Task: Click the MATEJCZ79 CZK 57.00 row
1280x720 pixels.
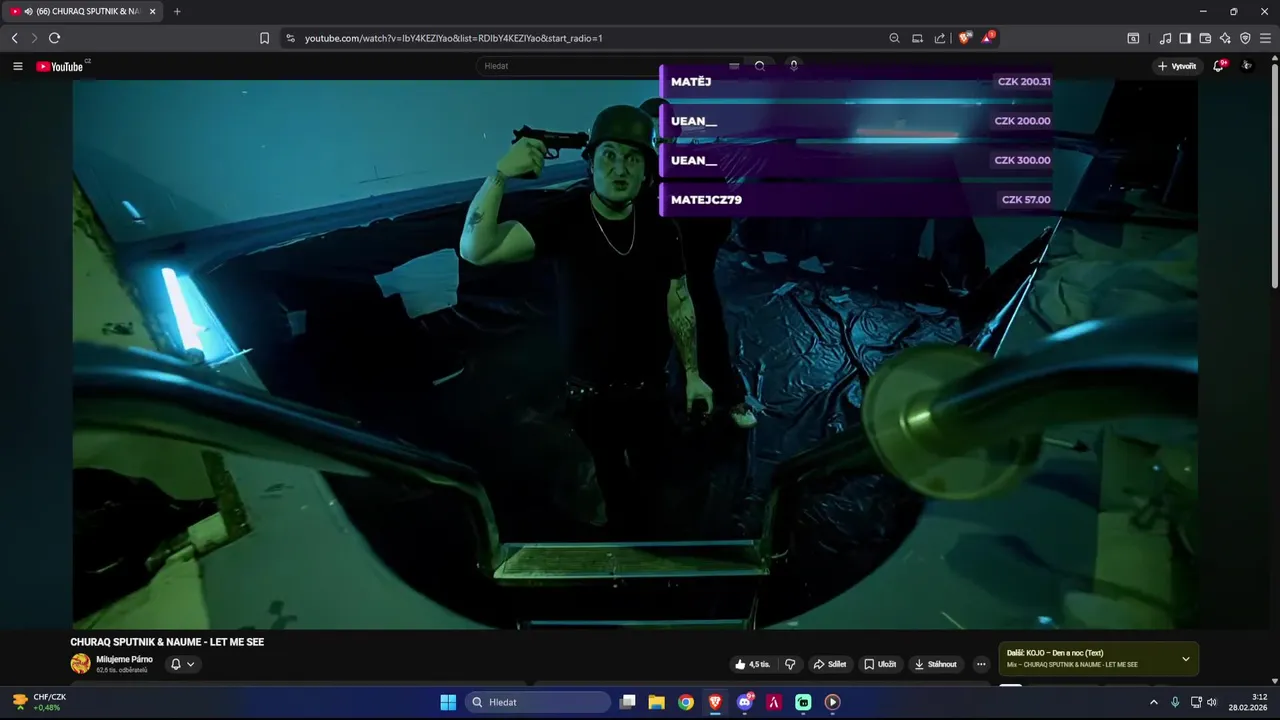Action: [x=856, y=200]
